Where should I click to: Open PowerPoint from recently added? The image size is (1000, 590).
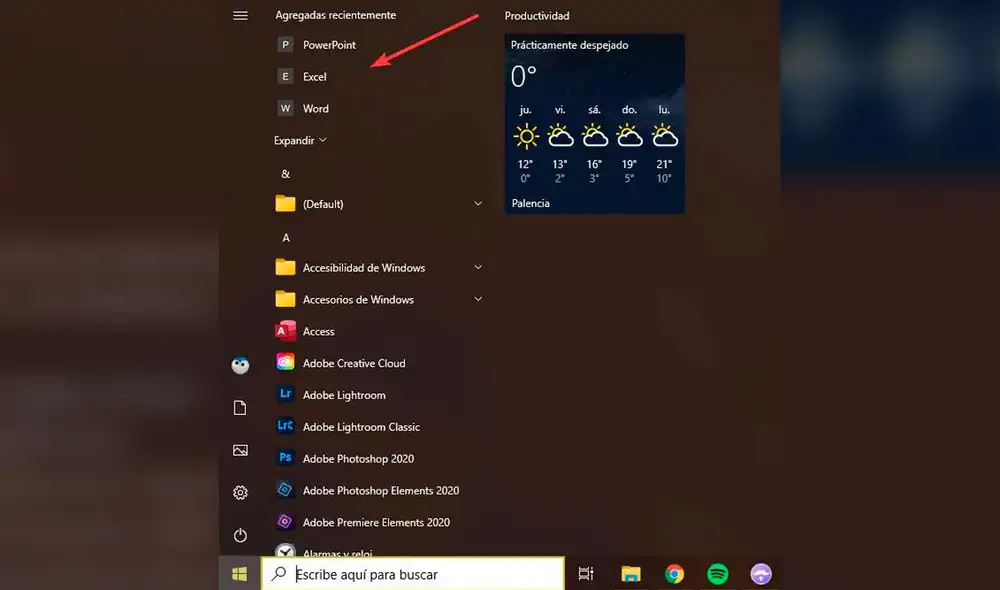[329, 45]
